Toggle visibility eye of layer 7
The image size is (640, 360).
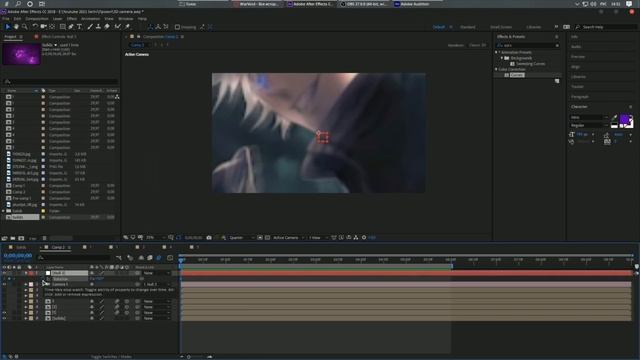[4, 313]
